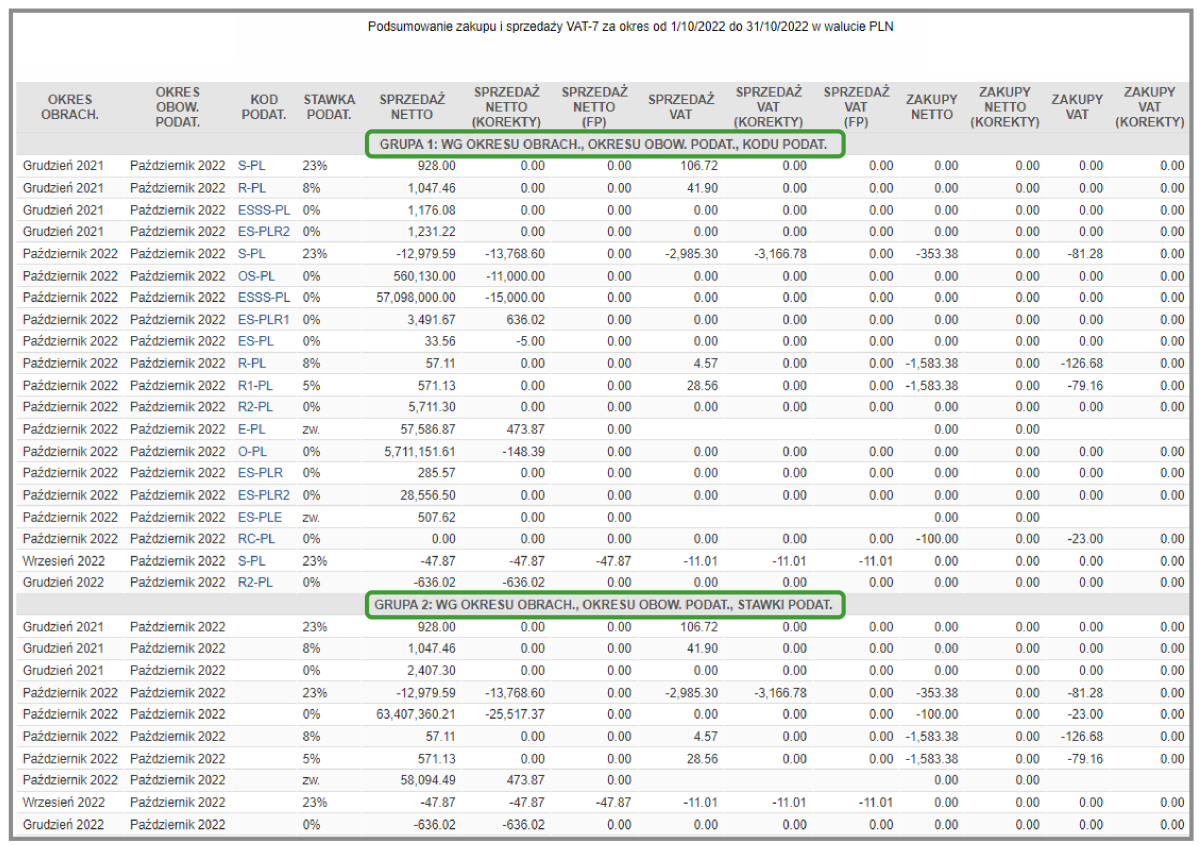This screenshot has height=846, width=1200.
Task: Select the value 285.57
Action: click(x=437, y=473)
